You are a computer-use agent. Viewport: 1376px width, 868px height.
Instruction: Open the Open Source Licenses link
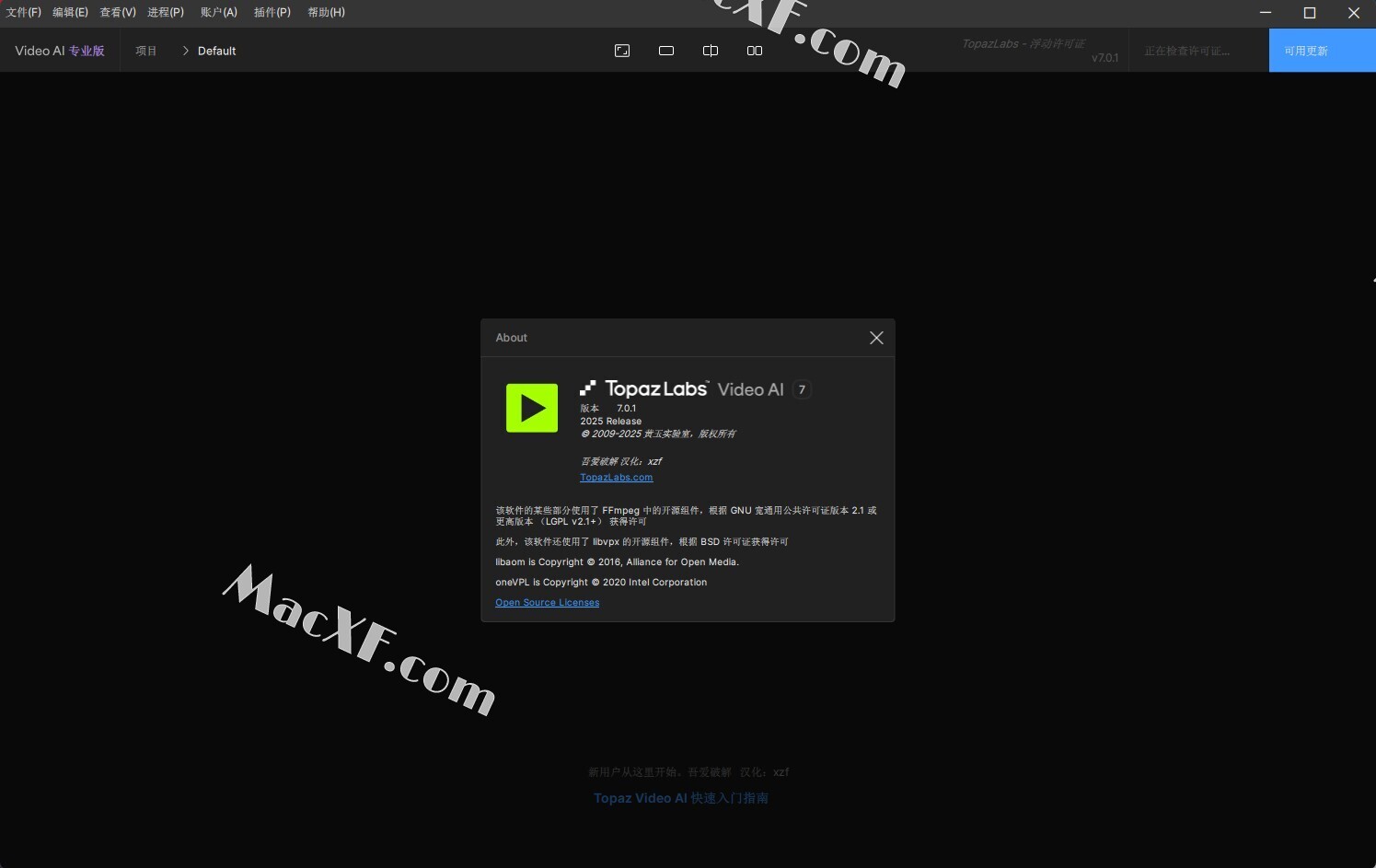coord(548,603)
